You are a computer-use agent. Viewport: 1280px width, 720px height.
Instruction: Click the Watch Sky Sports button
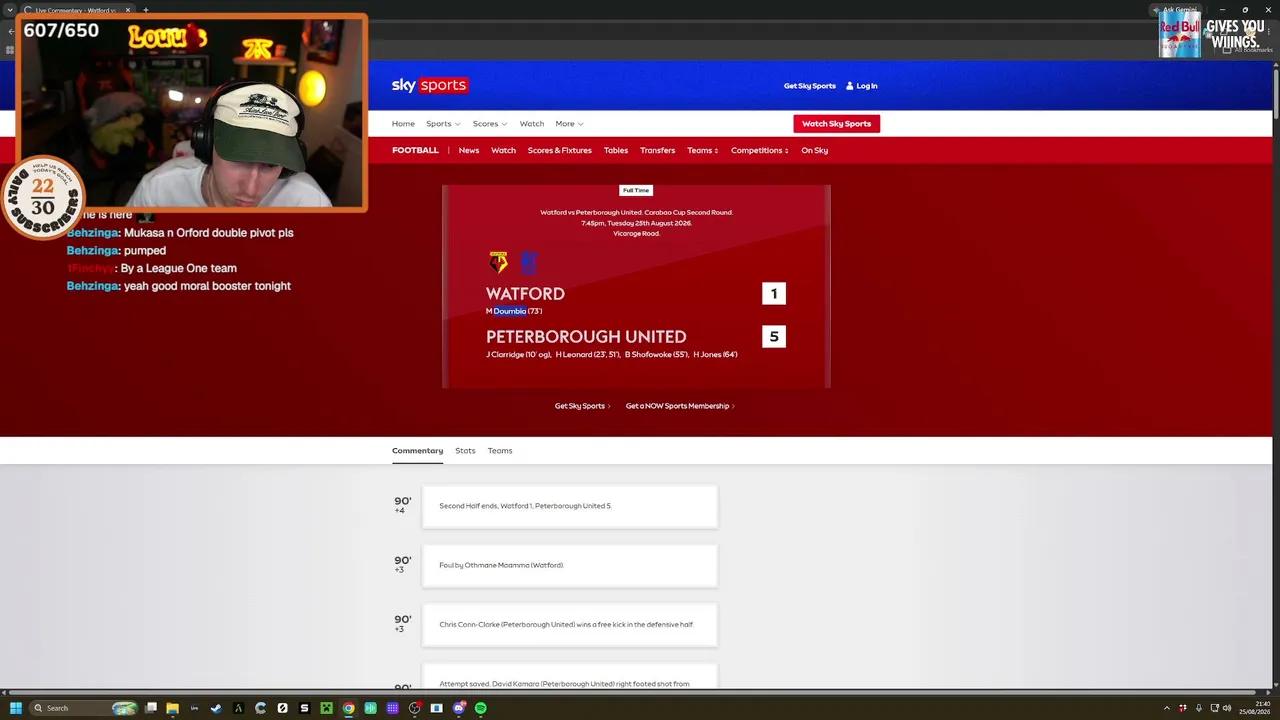(836, 124)
